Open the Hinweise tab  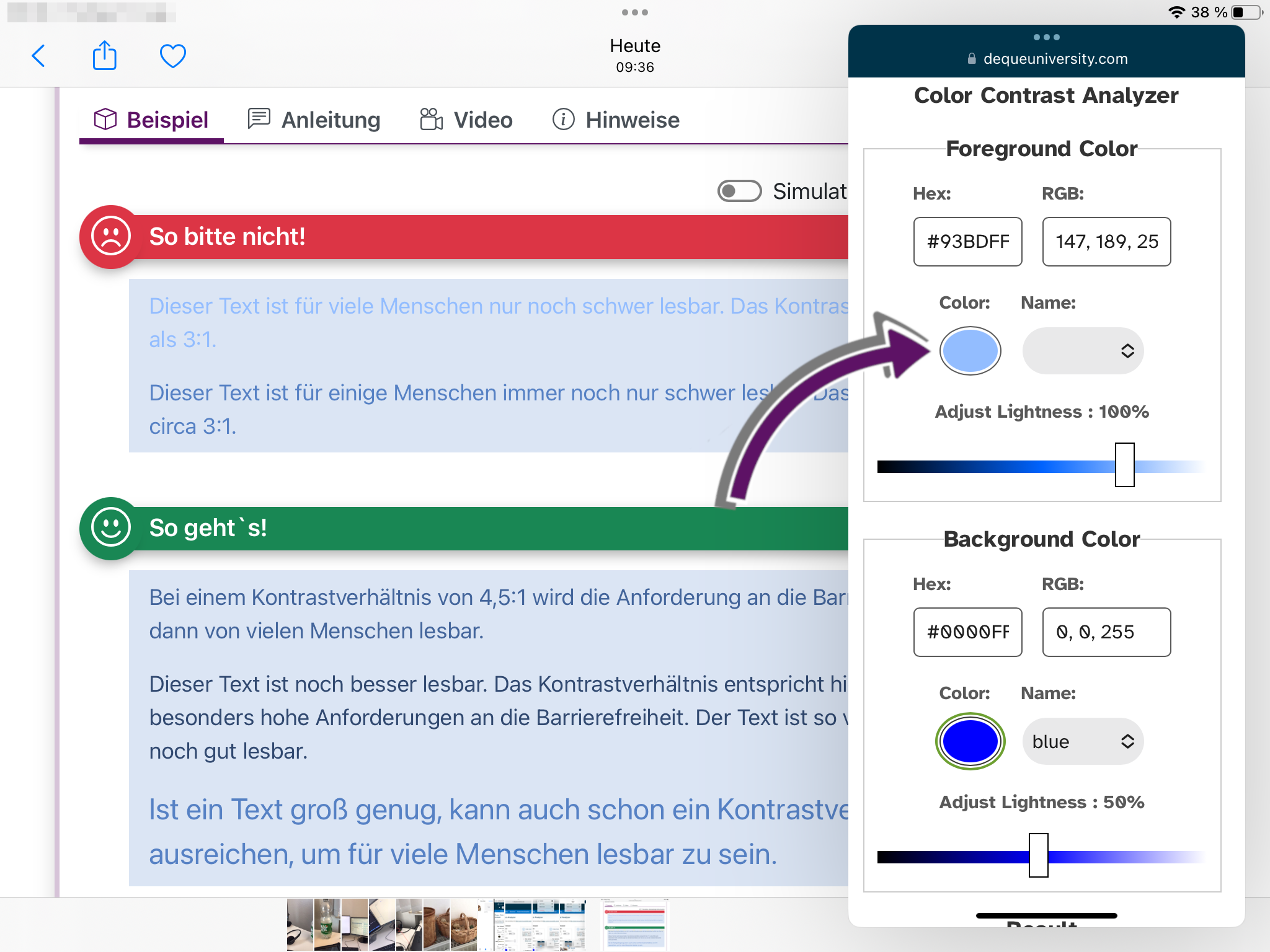pyautogui.click(x=616, y=120)
